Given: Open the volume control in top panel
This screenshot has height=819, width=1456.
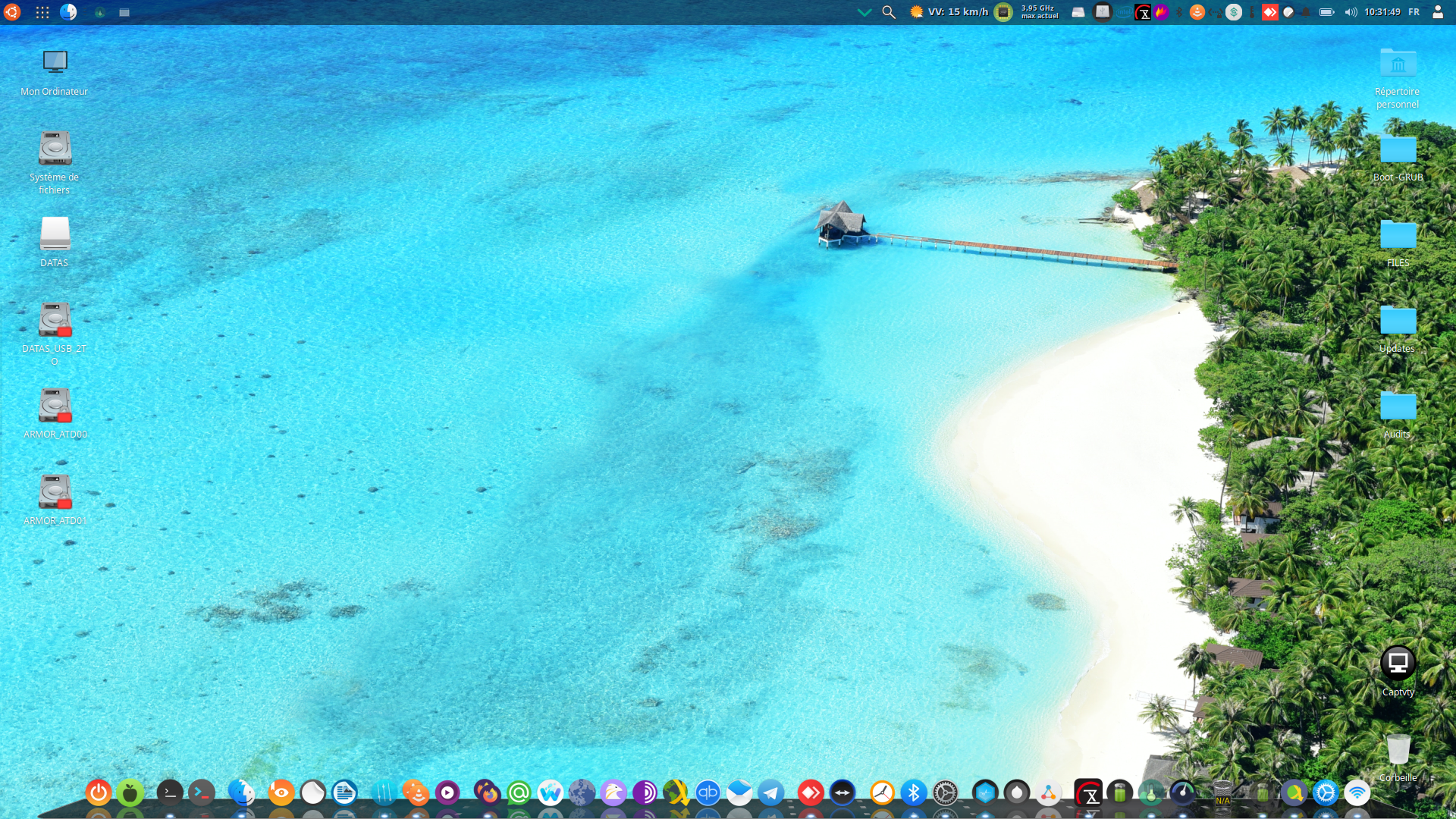Looking at the screenshot, I should coord(1351,12).
